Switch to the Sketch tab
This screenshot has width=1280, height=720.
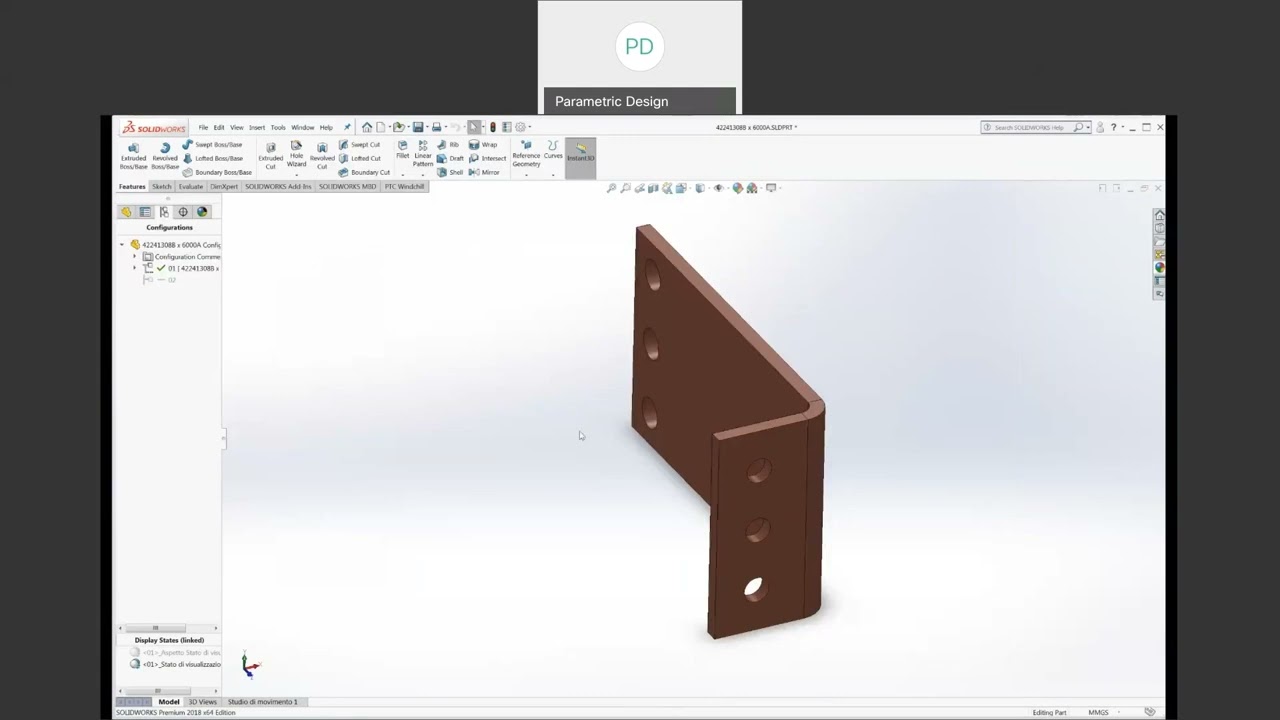pos(161,186)
